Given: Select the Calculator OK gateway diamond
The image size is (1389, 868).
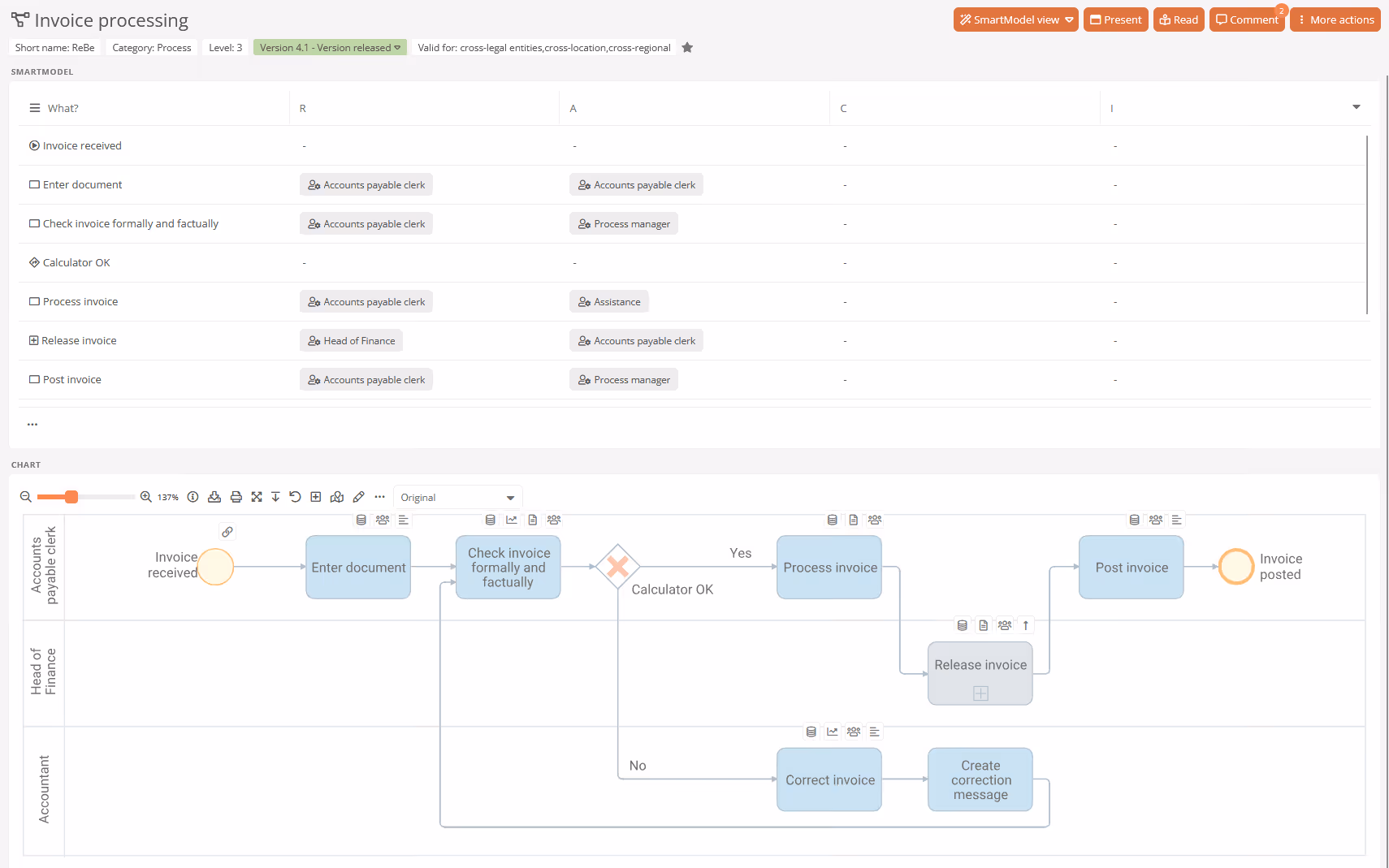Looking at the screenshot, I should click(x=617, y=567).
